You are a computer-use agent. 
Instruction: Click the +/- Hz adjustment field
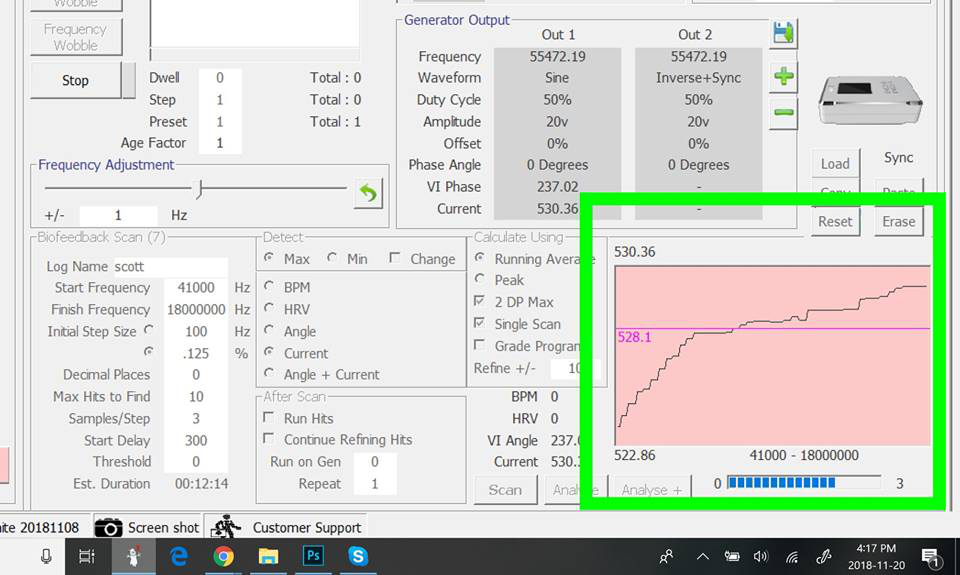118,216
